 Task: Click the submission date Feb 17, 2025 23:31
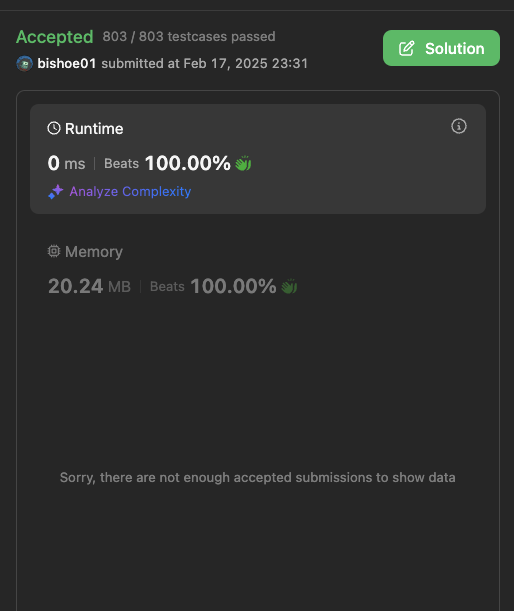pyautogui.click(x=246, y=64)
